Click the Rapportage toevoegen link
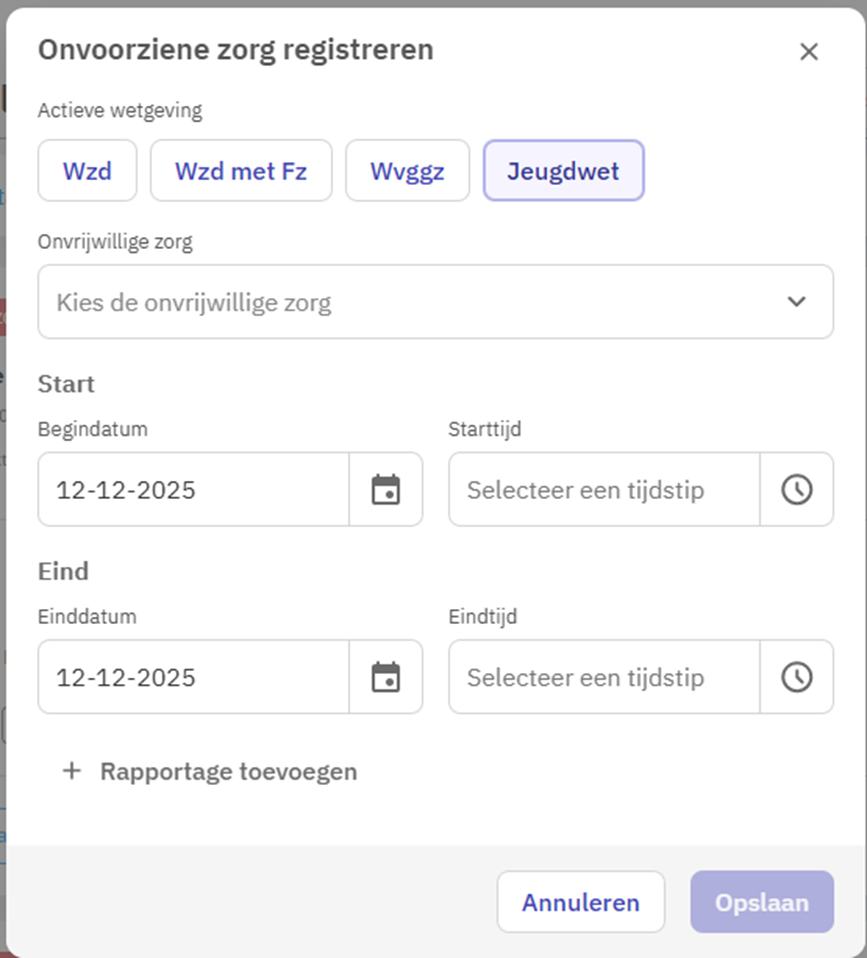867x958 pixels. (x=228, y=771)
